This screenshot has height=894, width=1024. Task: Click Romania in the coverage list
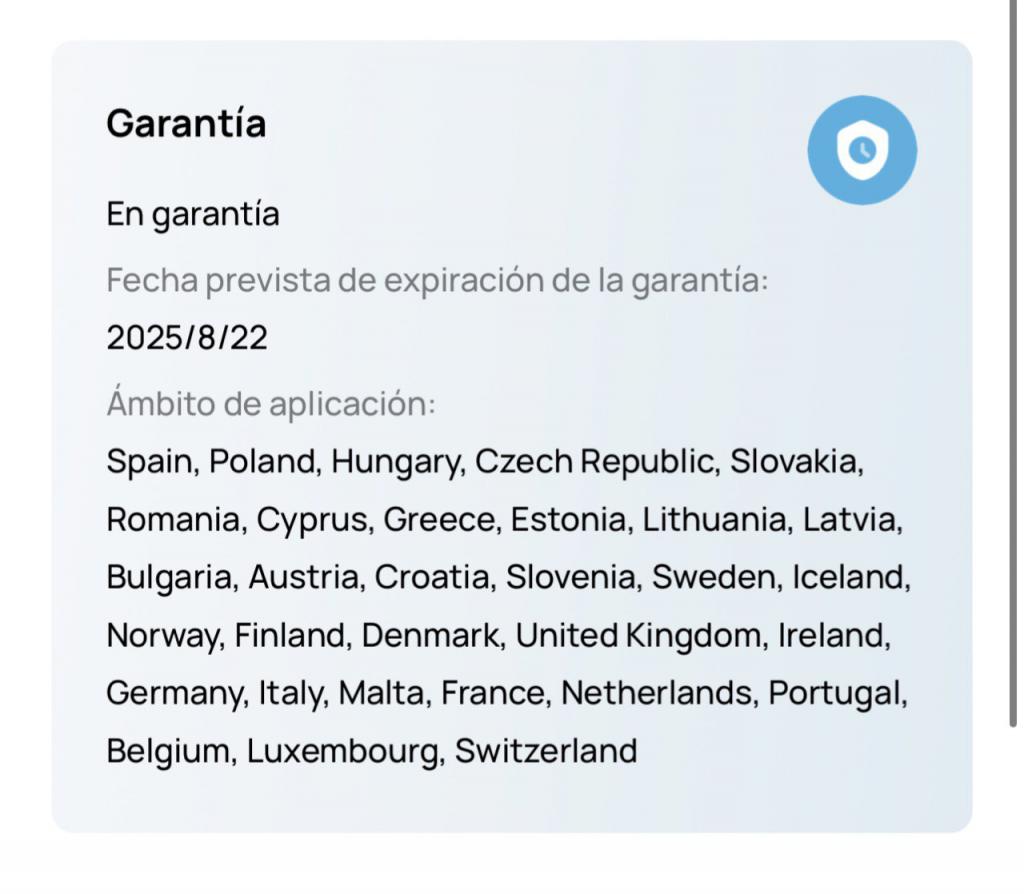click(x=173, y=520)
